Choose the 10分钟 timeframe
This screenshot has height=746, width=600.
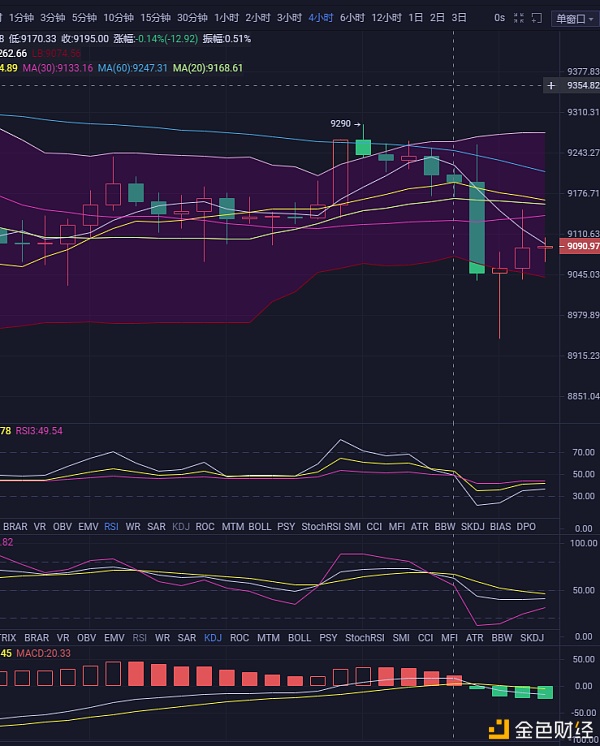pyautogui.click(x=118, y=18)
